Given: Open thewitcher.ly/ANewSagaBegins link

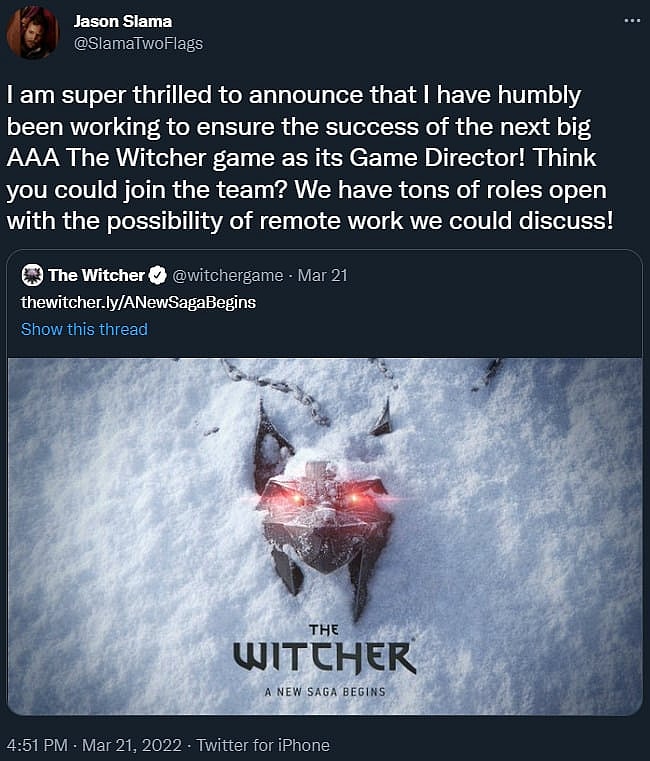Looking at the screenshot, I should (138, 302).
